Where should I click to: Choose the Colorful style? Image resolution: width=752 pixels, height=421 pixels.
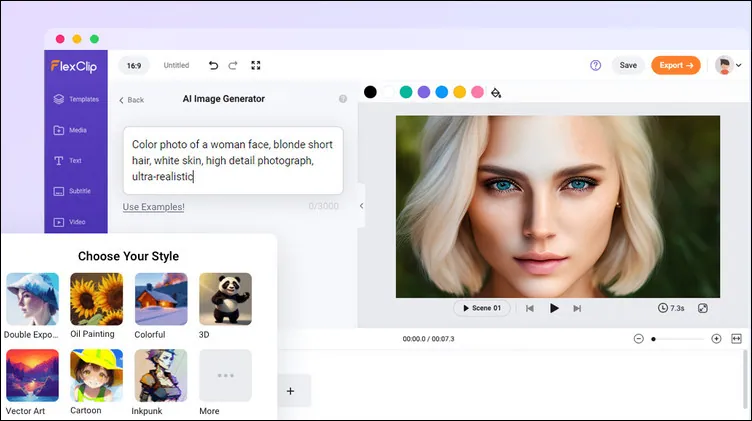(x=161, y=299)
